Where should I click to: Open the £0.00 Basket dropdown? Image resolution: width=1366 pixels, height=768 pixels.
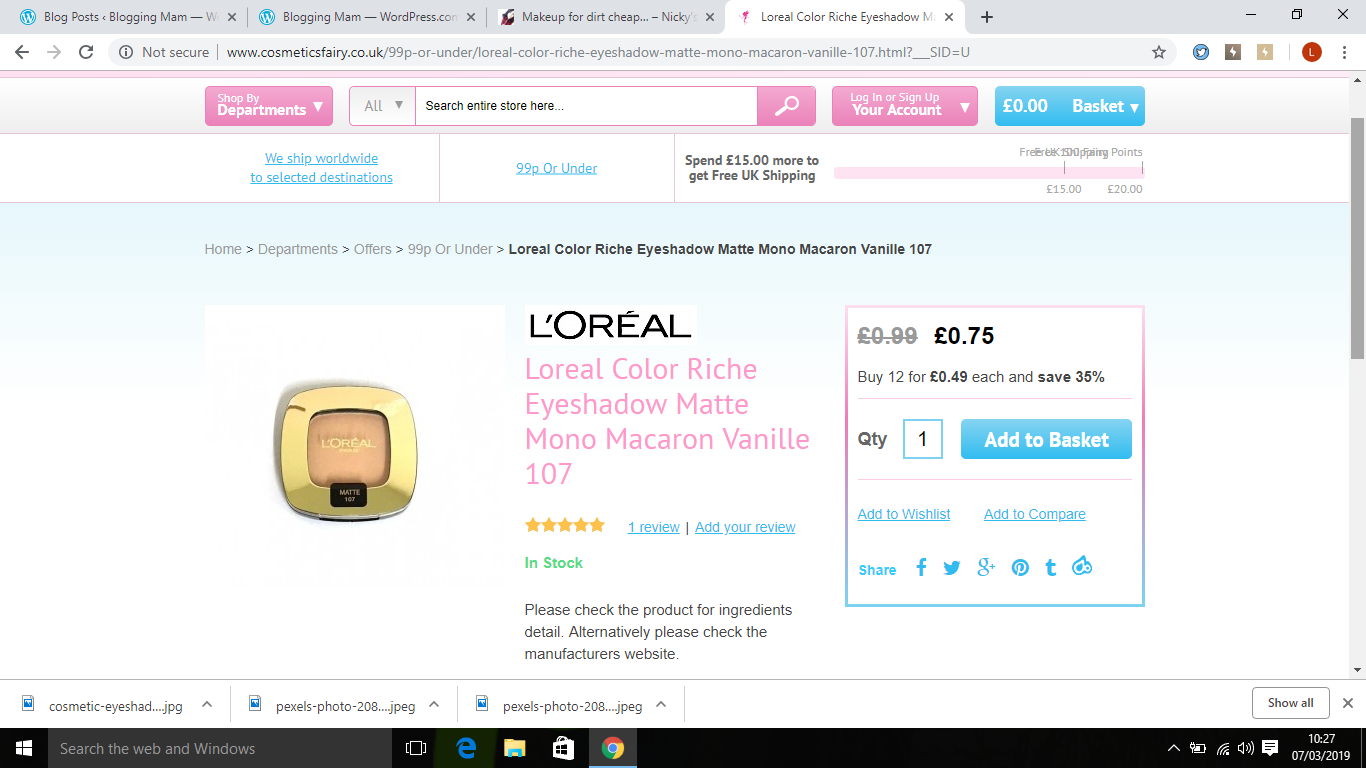tap(1070, 106)
